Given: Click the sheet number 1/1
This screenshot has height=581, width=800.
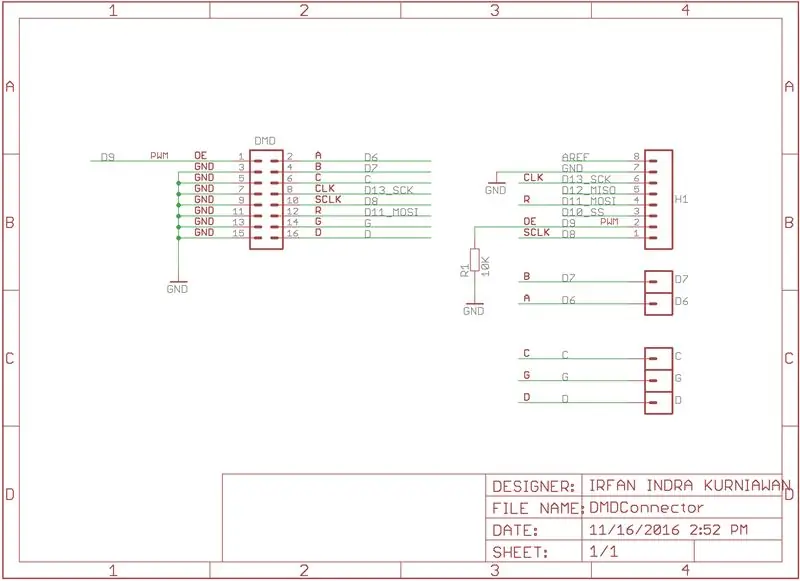Looking at the screenshot, I should 603,552.
